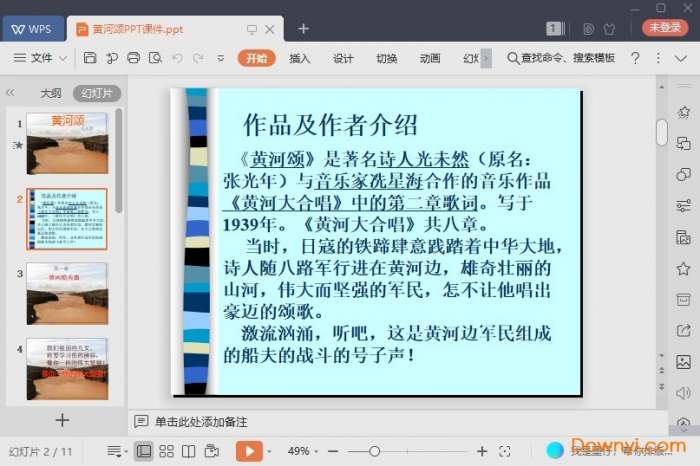Viewport: 700px width, 466px height.
Task: Open the notes layout dropdown in the status bar
Action: click(x=117, y=451)
